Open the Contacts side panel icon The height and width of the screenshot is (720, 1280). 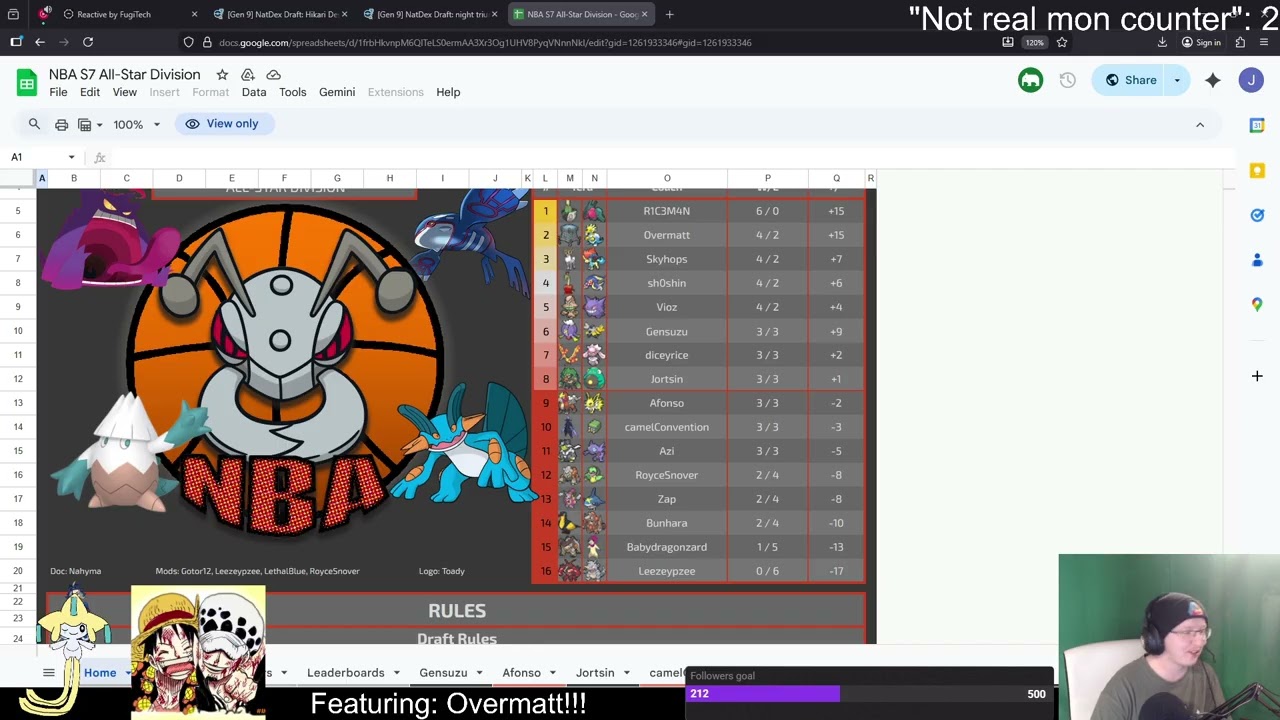coord(1257,260)
